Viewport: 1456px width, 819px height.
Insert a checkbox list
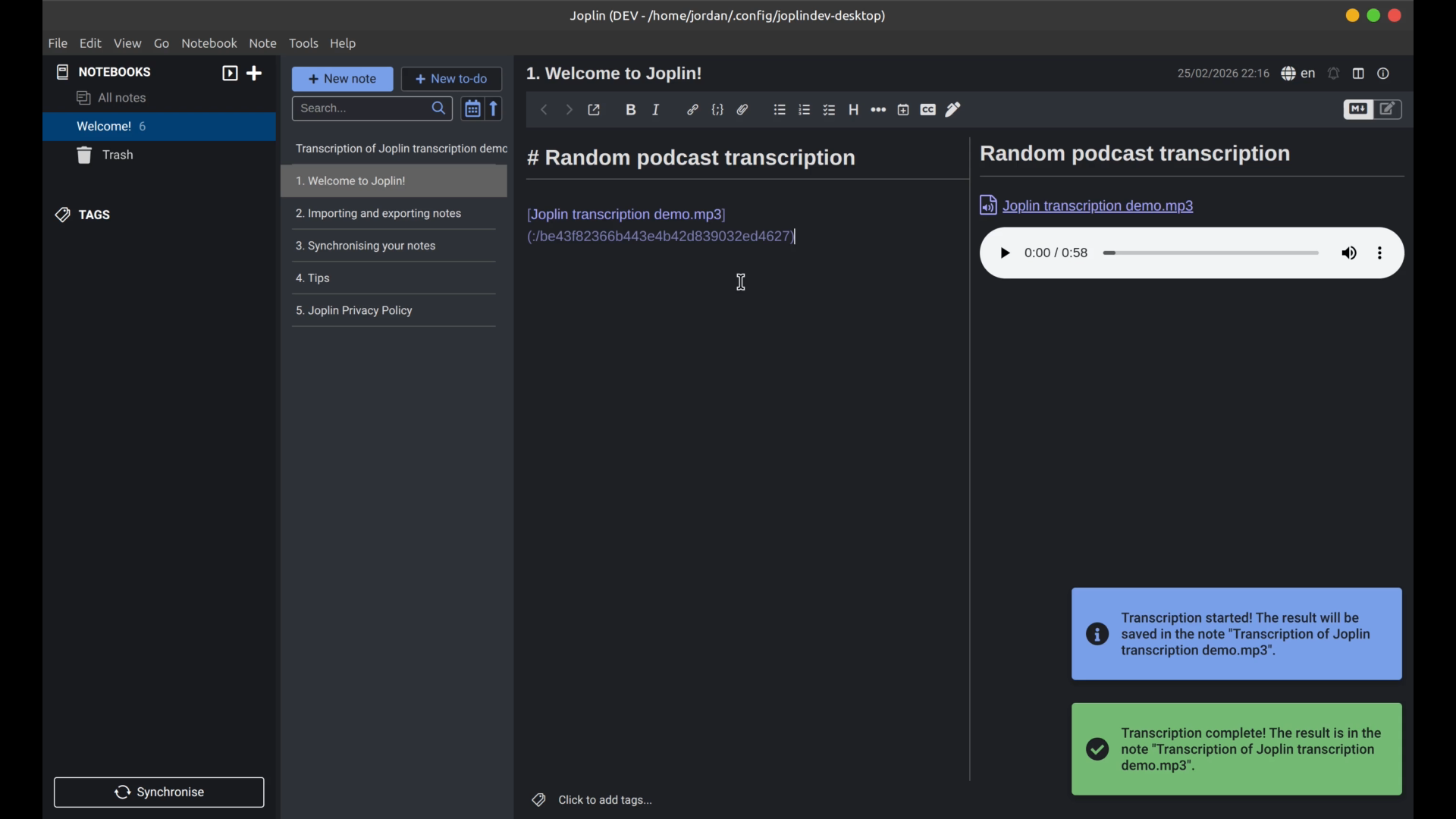click(829, 109)
